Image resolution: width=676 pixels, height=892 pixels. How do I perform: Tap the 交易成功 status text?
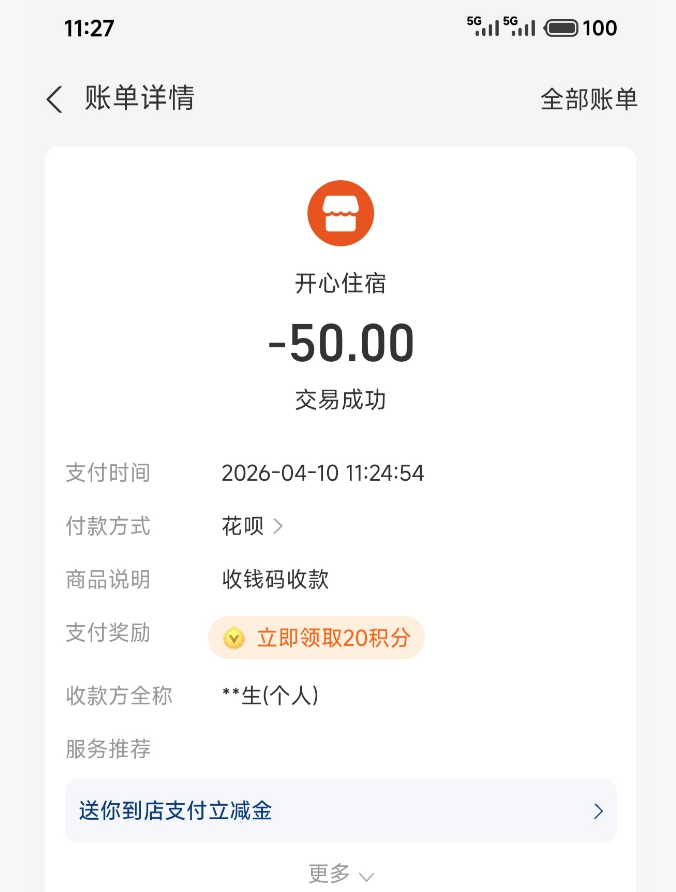340,400
